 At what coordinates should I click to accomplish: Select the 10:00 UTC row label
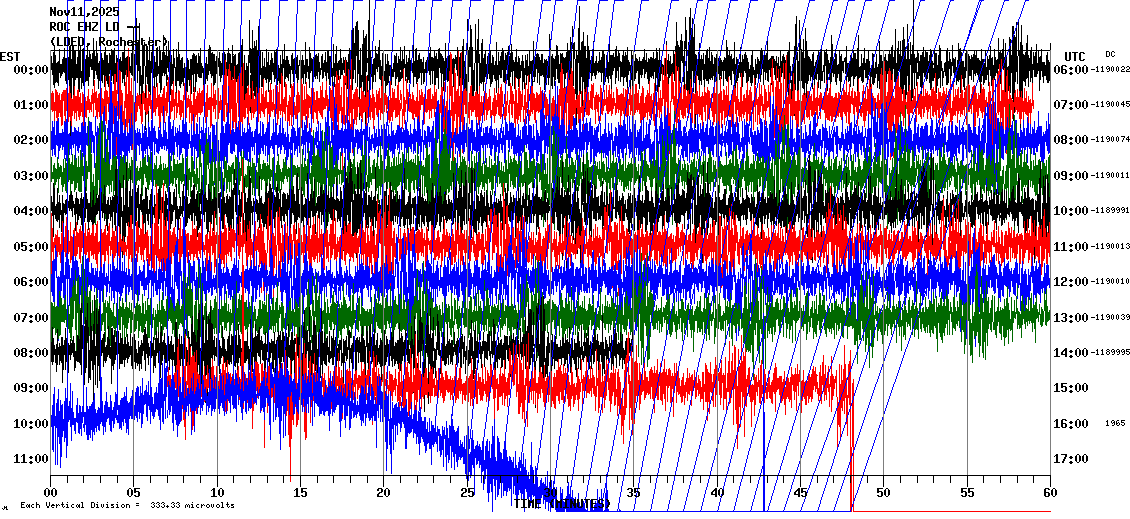coord(1071,211)
